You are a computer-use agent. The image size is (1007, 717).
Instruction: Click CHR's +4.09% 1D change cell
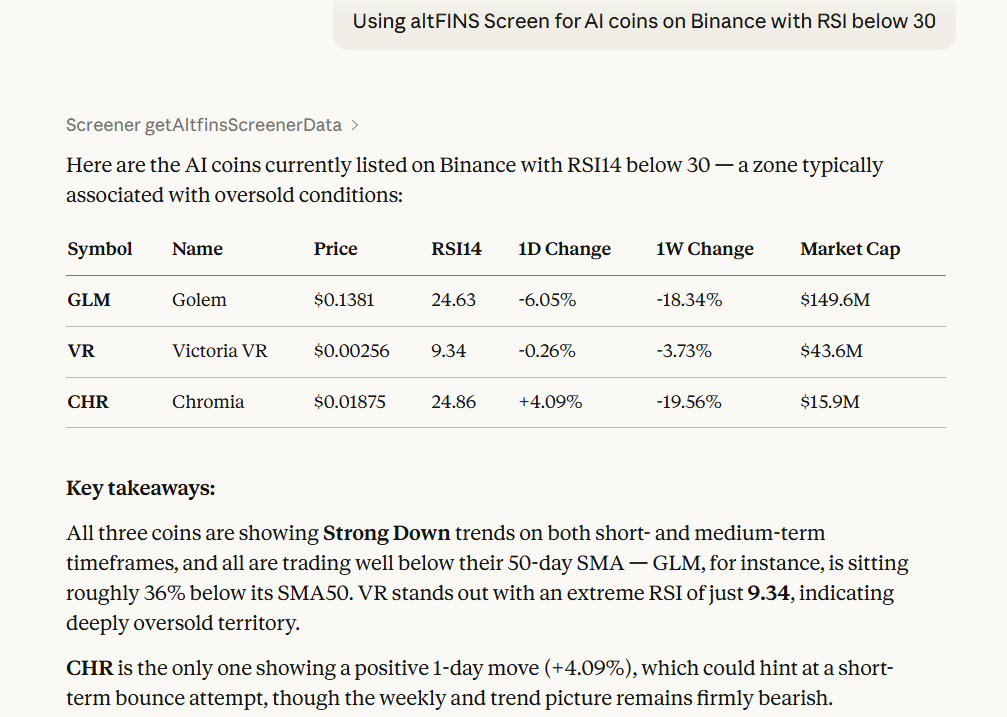click(550, 402)
